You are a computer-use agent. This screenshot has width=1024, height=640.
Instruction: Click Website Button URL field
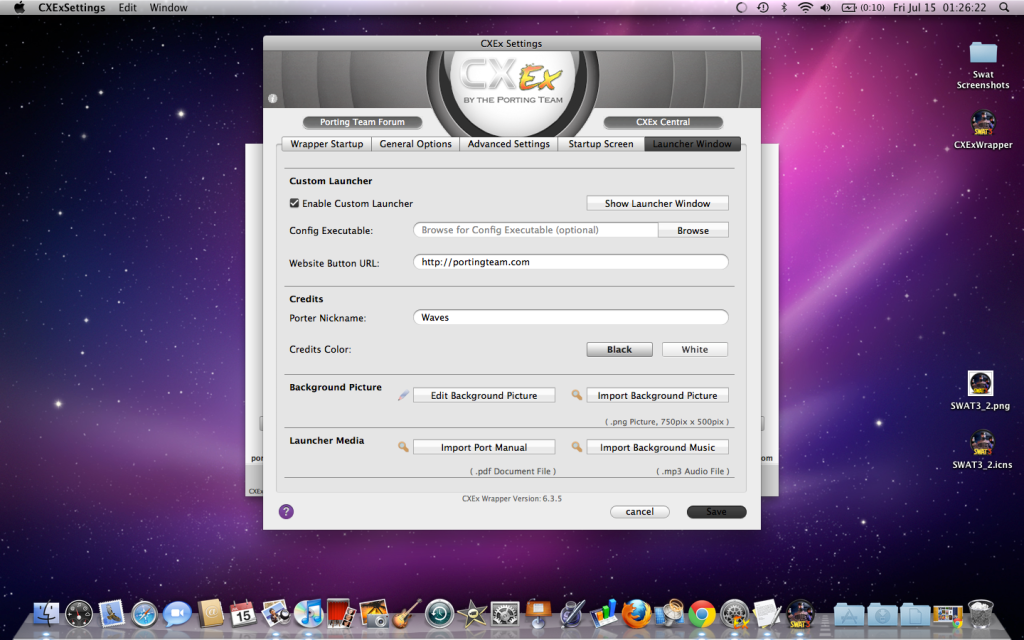[x=571, y=262]
